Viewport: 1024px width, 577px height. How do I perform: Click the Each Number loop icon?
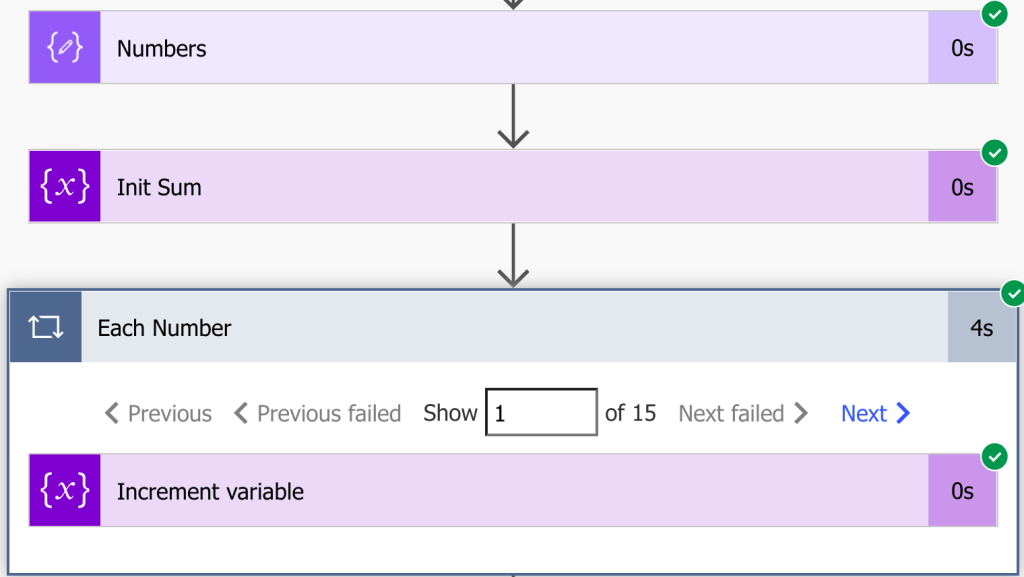(46, 327)
